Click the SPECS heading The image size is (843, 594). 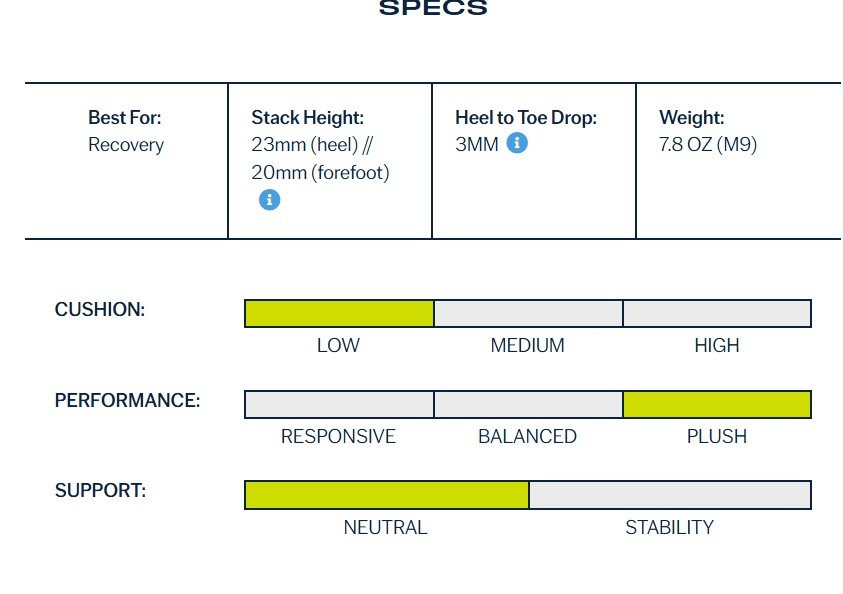click(433, 8)
